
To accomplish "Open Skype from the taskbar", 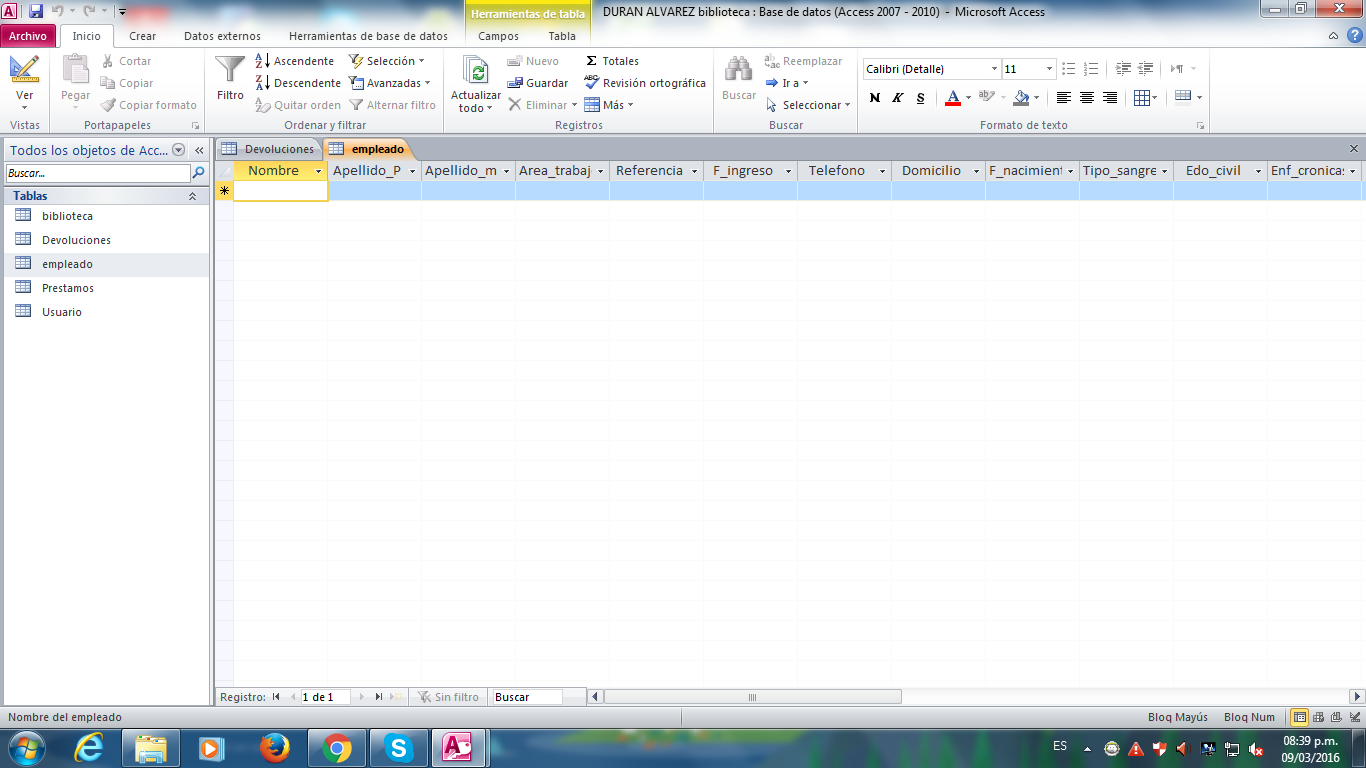I will tap(398, 748).
